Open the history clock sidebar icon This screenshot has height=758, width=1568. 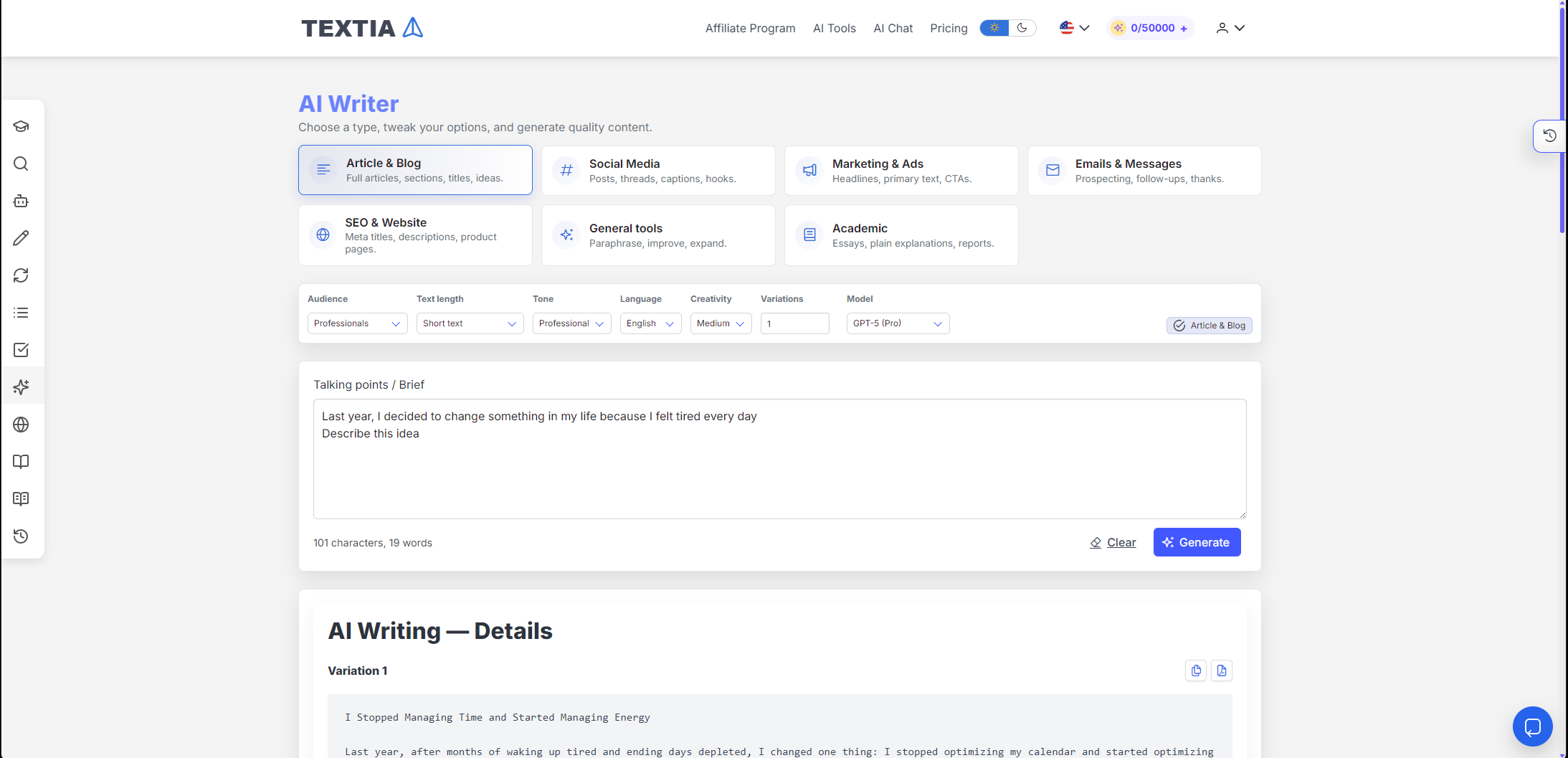pyautogui.click(x=21, y=536)
